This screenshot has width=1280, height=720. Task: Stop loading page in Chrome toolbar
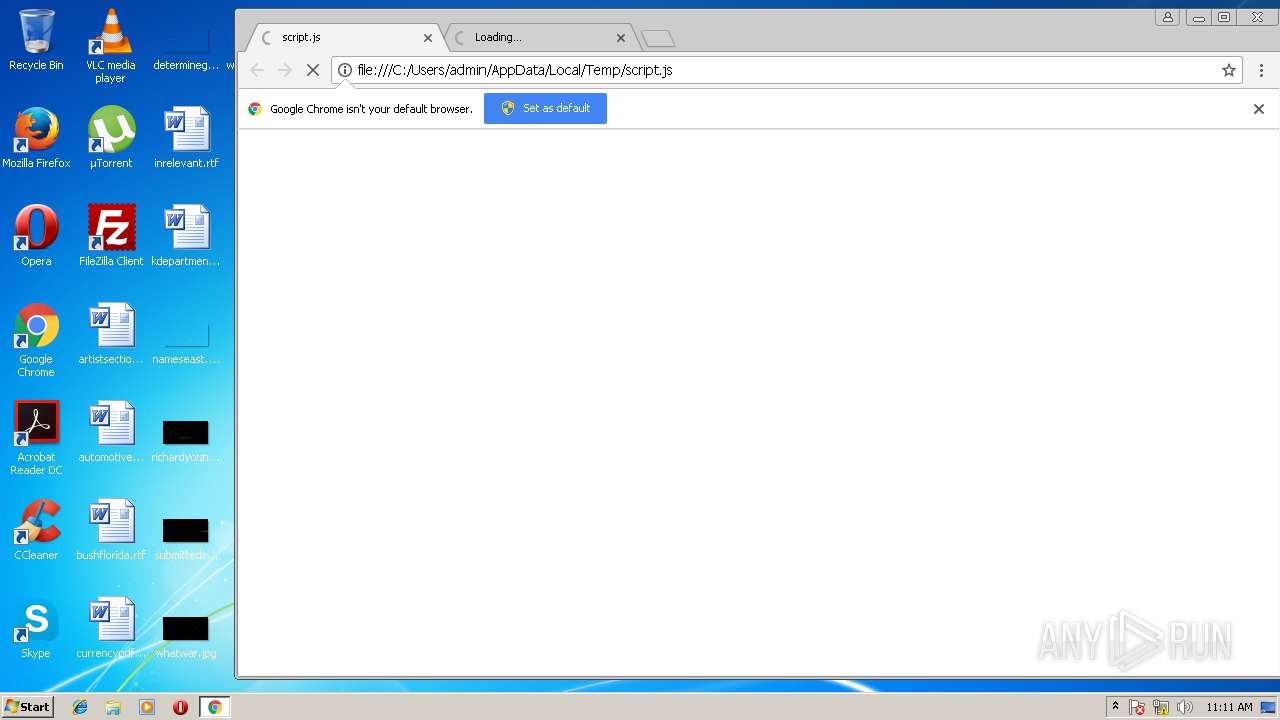312,70
